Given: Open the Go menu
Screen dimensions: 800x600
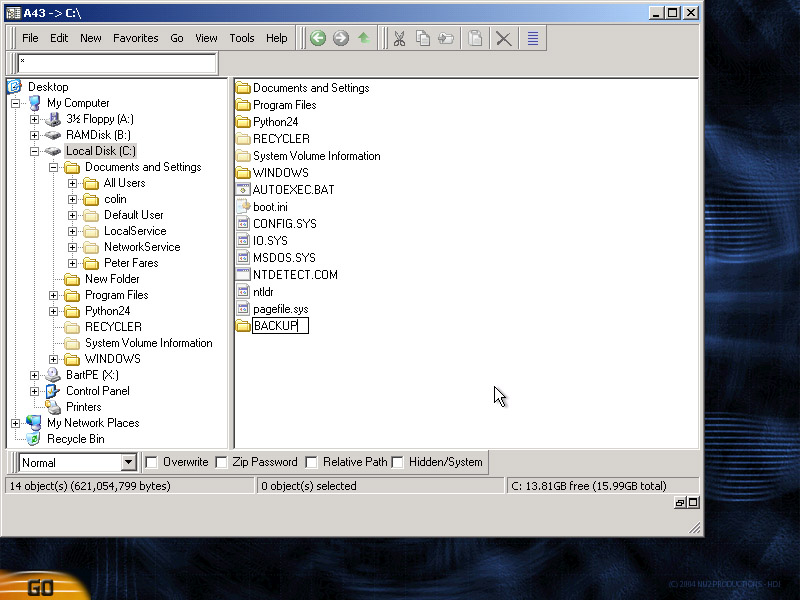Looking at the screenshot, I should 177,38.
